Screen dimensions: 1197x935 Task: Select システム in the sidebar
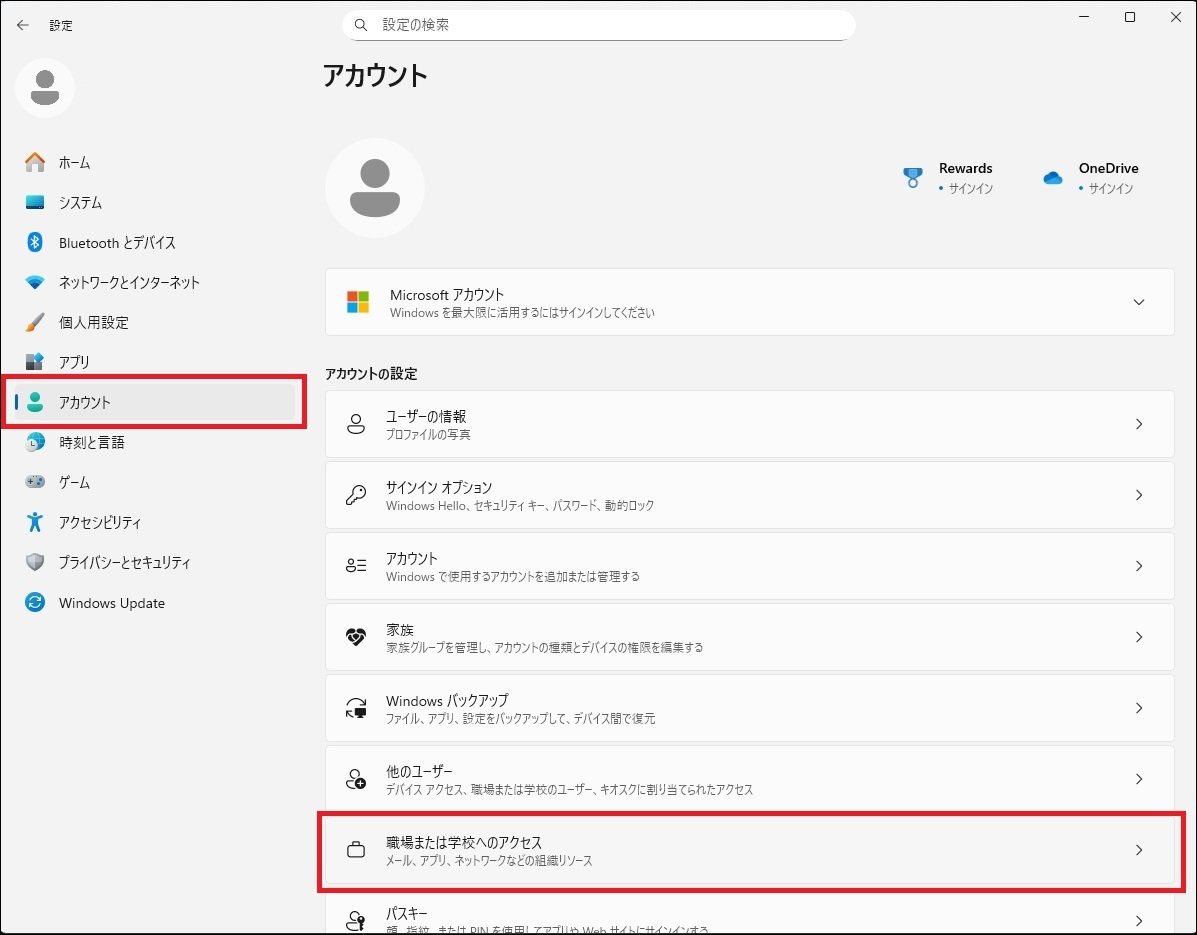(80, 202)
